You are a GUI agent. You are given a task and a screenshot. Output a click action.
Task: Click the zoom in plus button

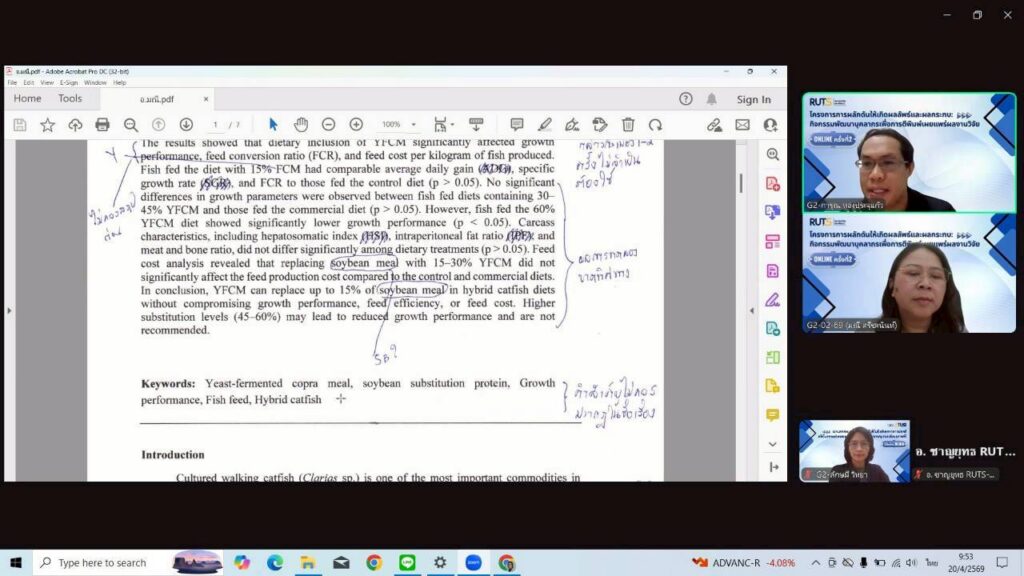tap(356, 125)
